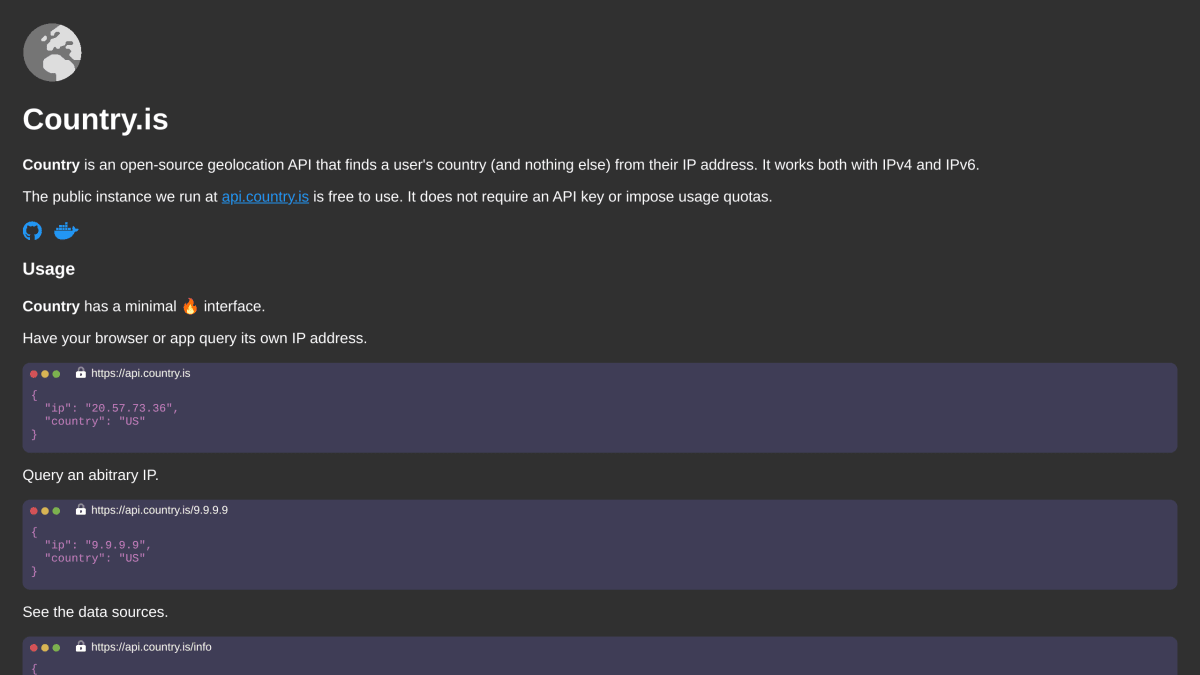Viewport: 1200px width, 675px height.
Task: Click the lock icon beside https://api.country.is
Action: (x=81, y=373)
